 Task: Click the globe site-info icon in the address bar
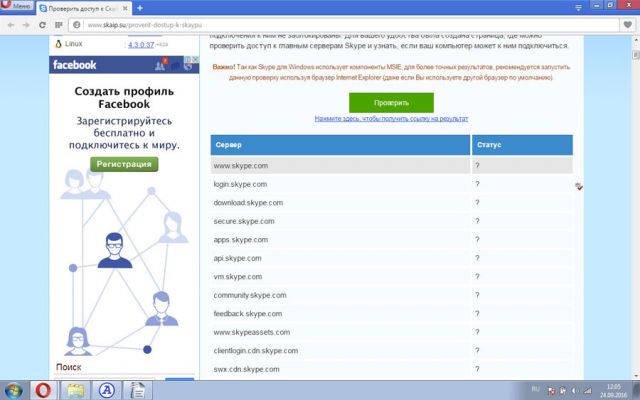[76, 25]
